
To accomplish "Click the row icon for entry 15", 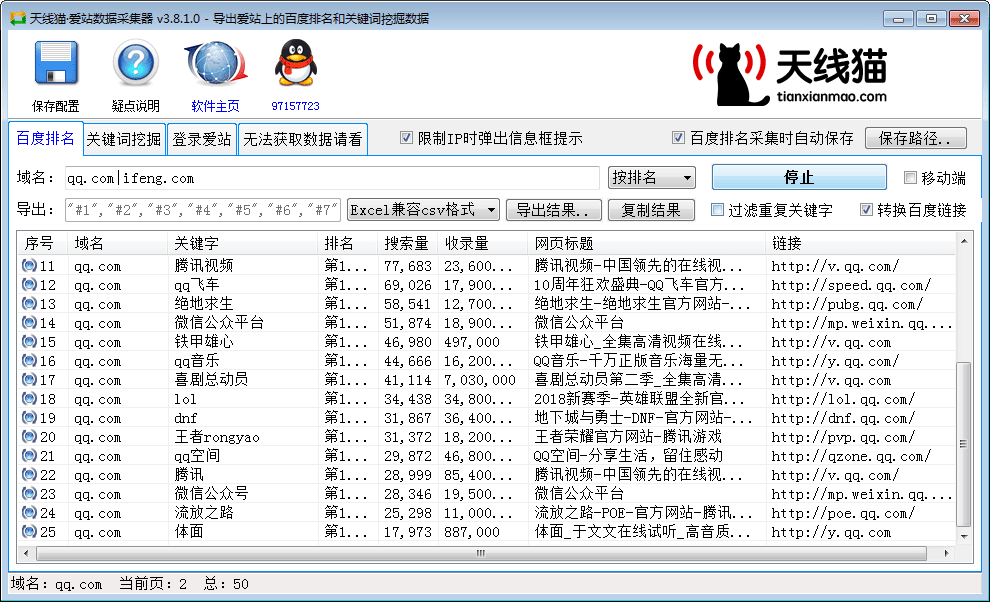I will [x=29, y=341].
